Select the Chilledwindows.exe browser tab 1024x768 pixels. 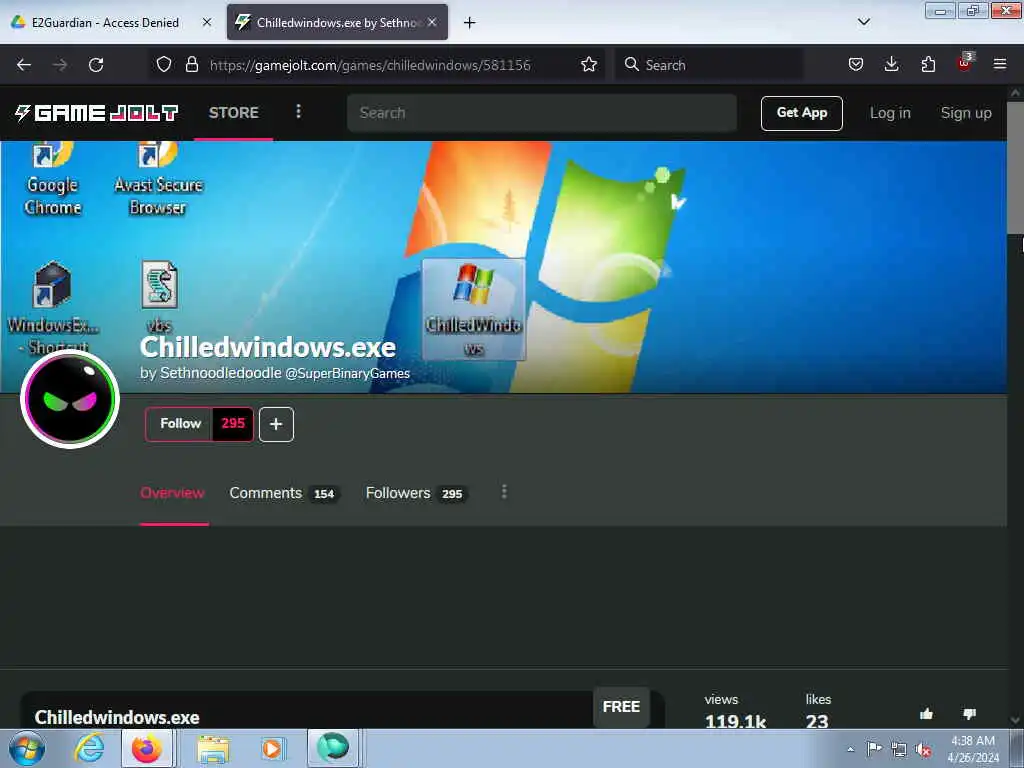337,22
